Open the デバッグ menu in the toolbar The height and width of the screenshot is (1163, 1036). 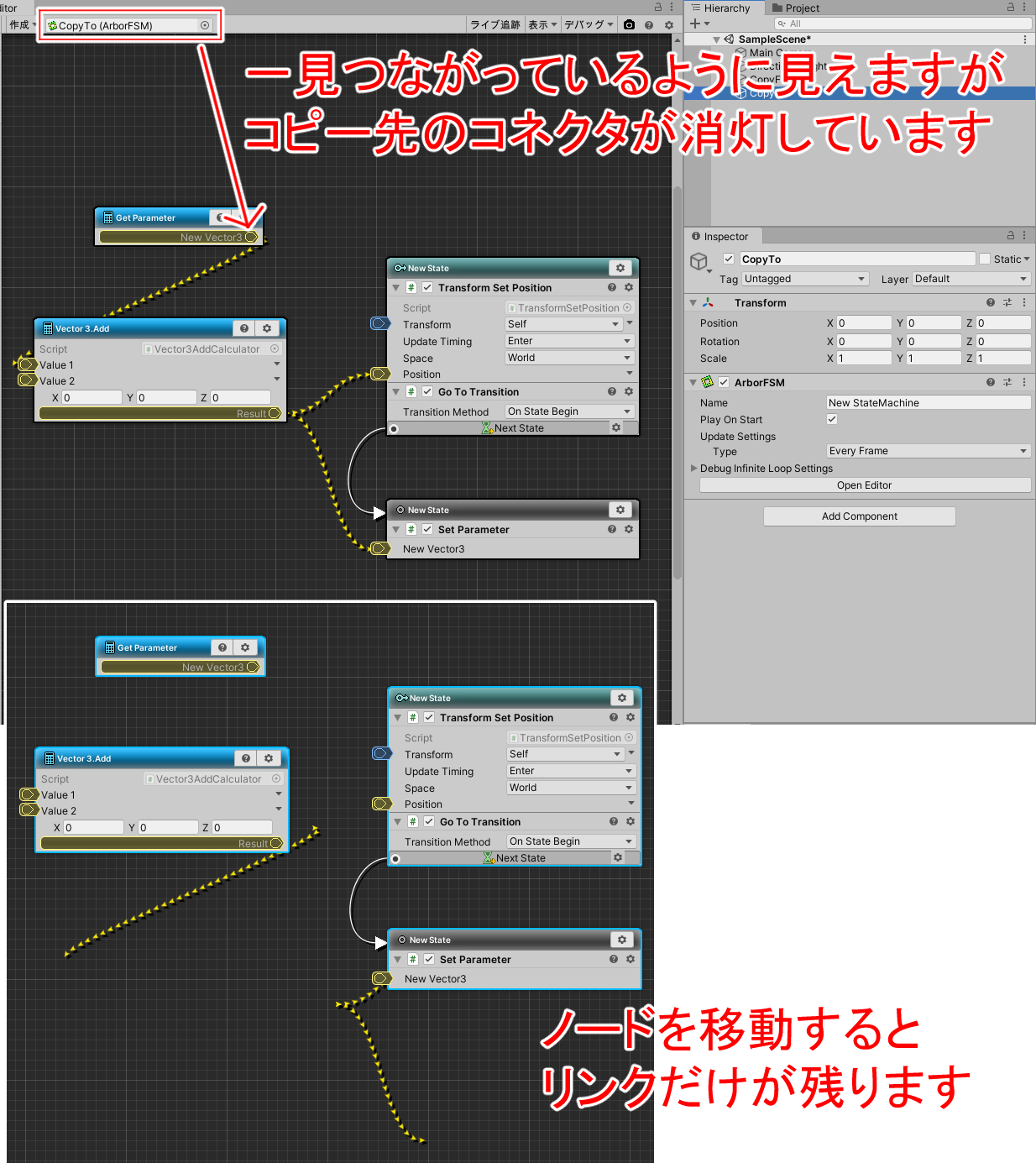pyautogui.click(x=588, y=25)
